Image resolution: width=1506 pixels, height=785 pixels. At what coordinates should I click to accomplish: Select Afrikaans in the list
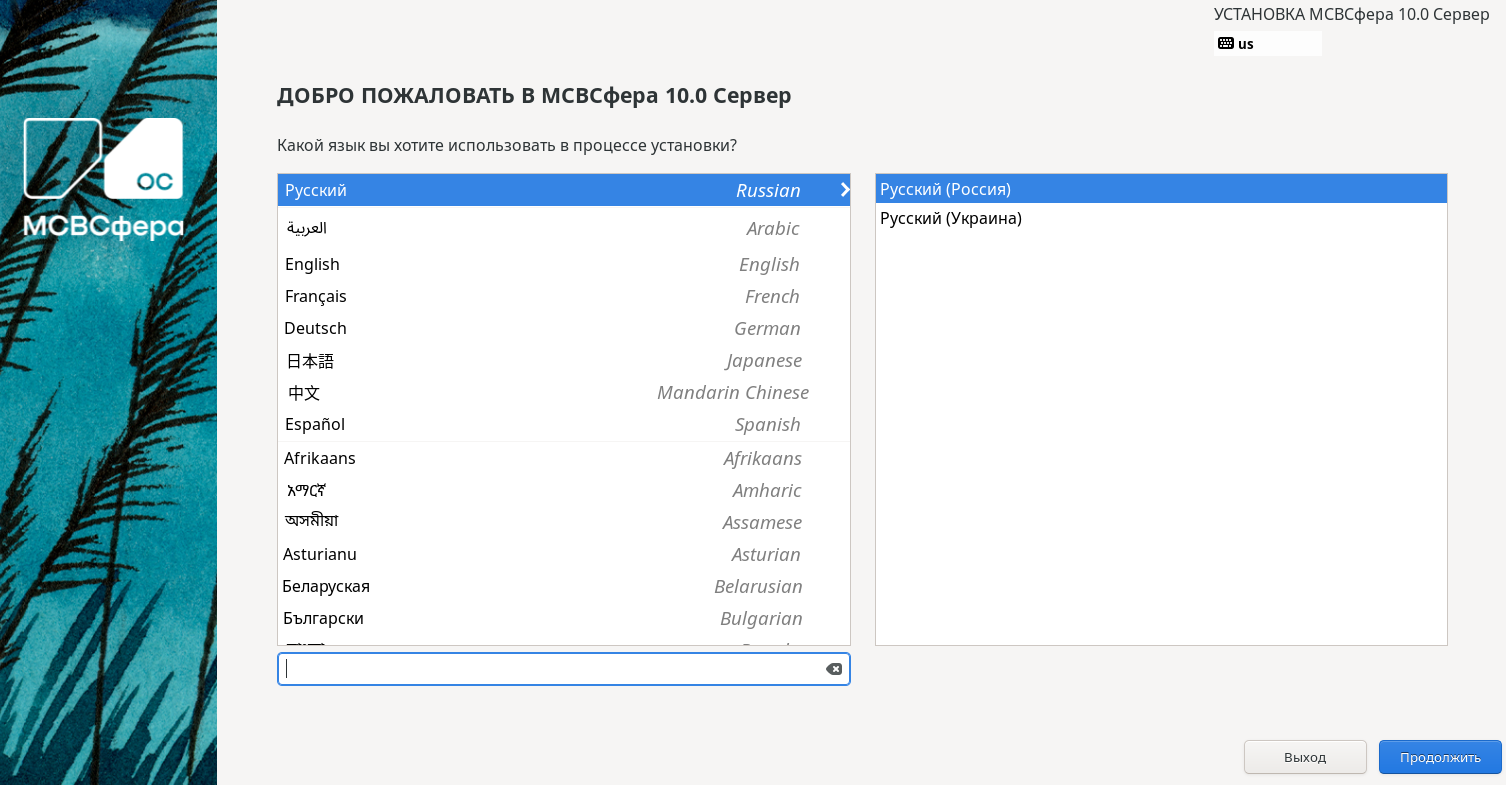(x=564, y=458)
